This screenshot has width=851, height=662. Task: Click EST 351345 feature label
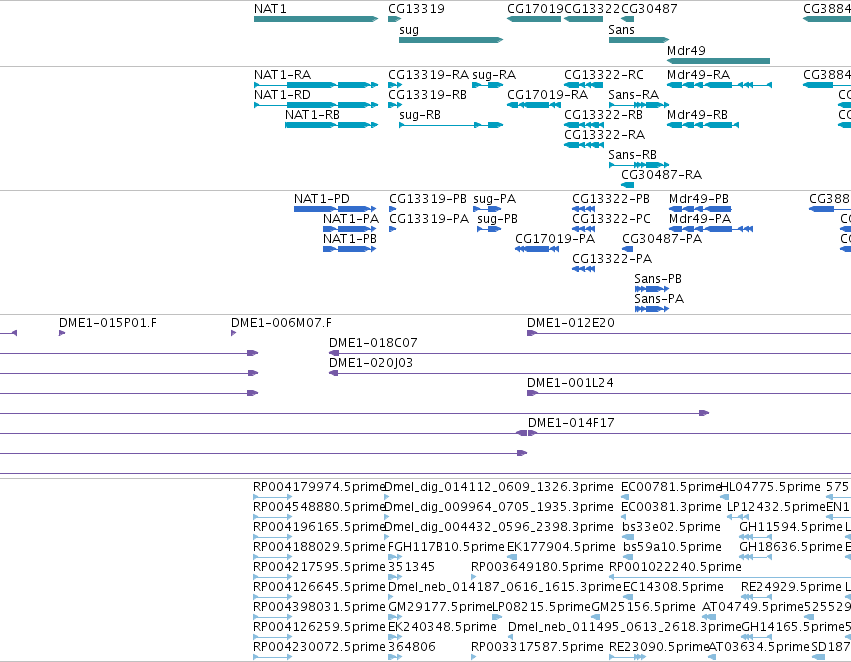tap(411, 567)
